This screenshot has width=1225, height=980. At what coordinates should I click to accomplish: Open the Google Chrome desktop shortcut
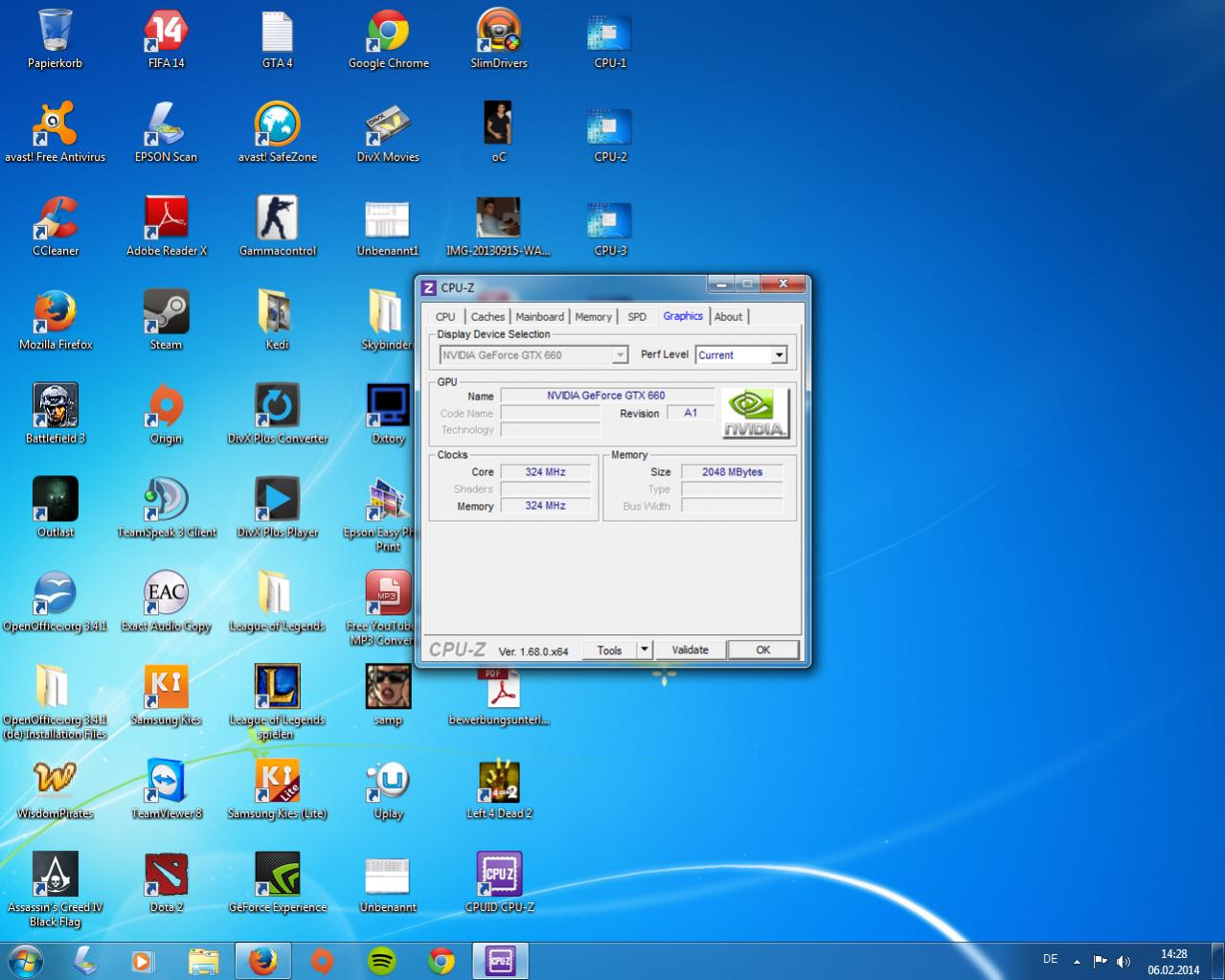[388, 39]
